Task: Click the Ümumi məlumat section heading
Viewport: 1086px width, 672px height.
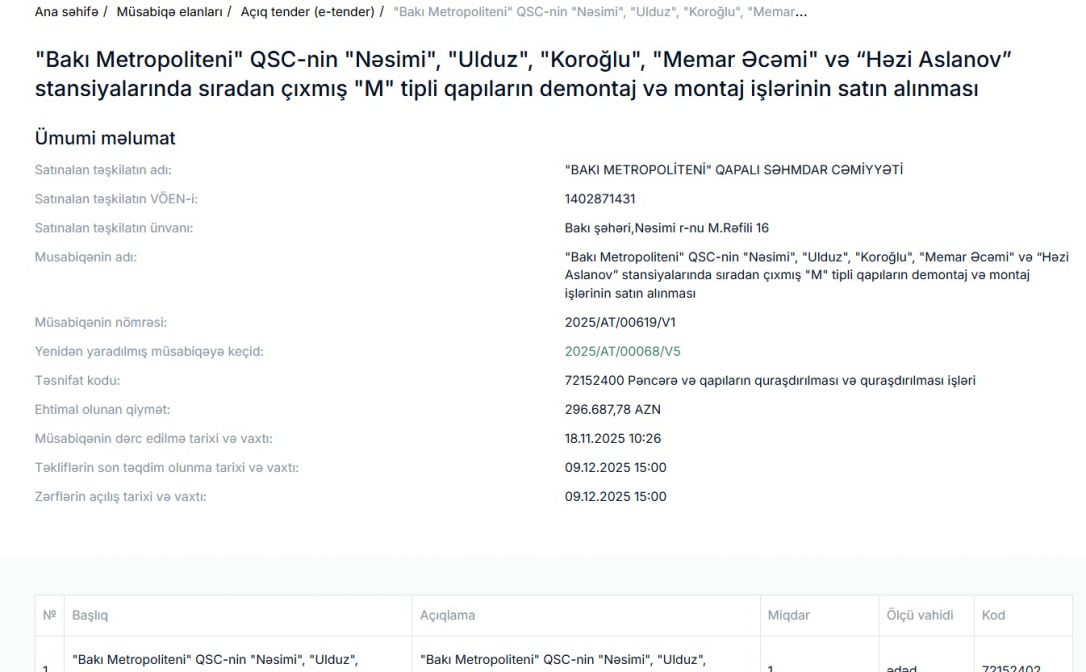Action: click(x=105, y=138)
